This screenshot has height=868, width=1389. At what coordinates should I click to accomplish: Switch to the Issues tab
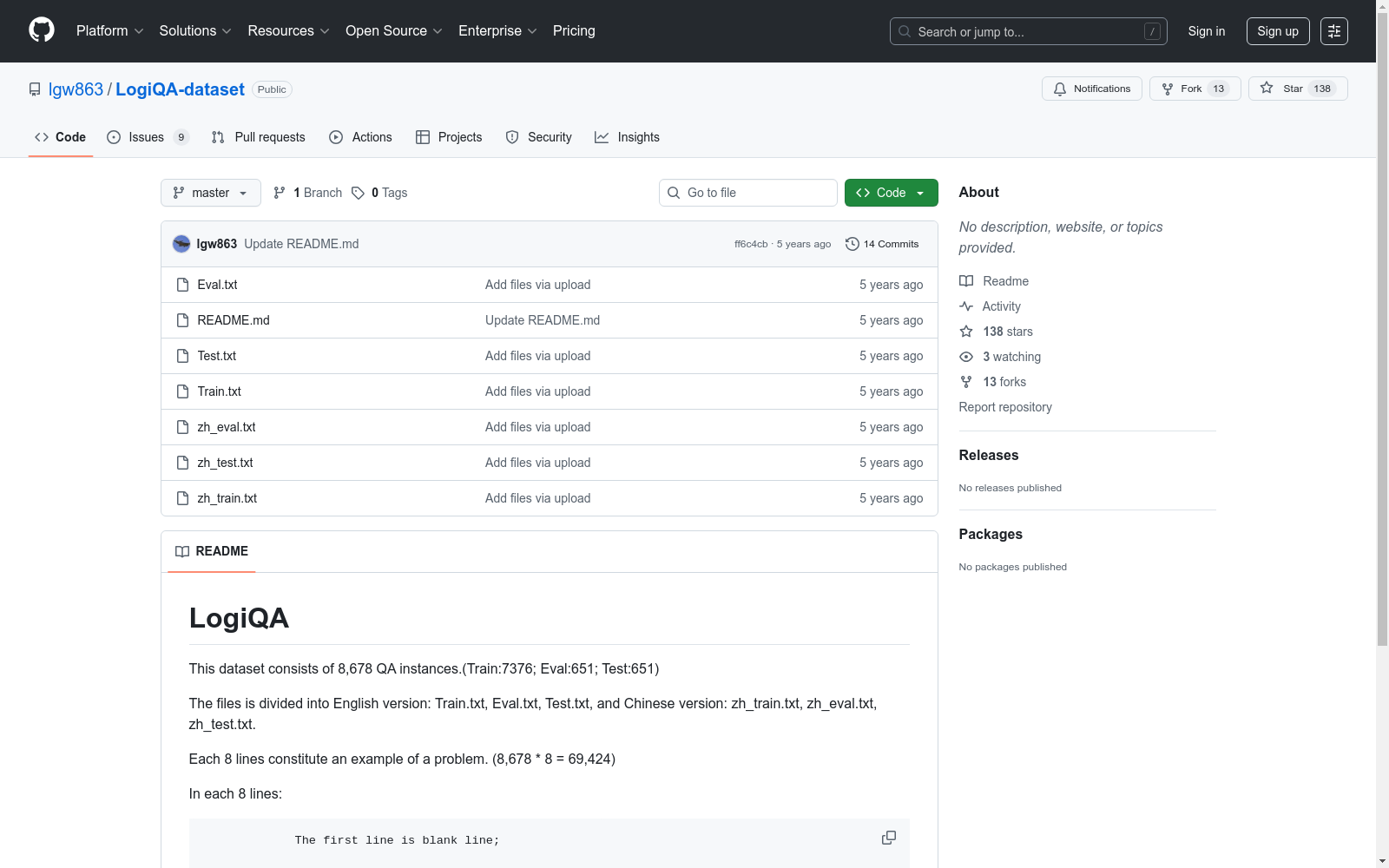(x=147, y=137)
